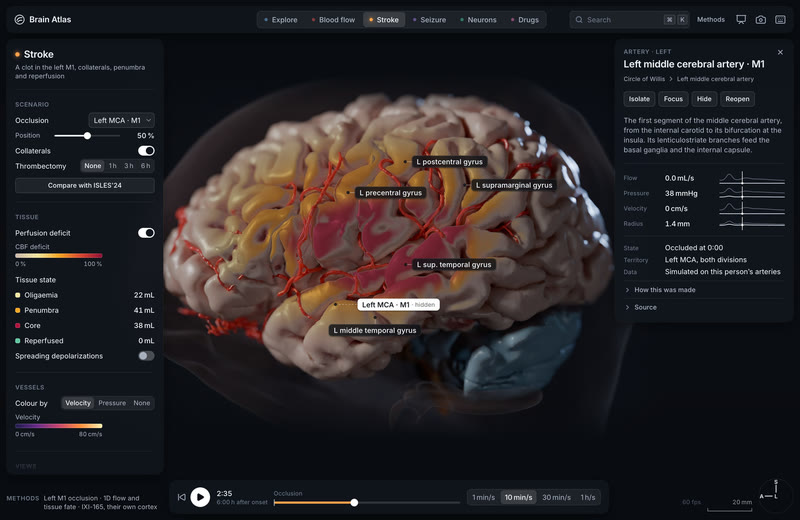Select the L sup. temporal gyrus label
Viewport: 800px width, 520px height.
(x=454, y=265)
